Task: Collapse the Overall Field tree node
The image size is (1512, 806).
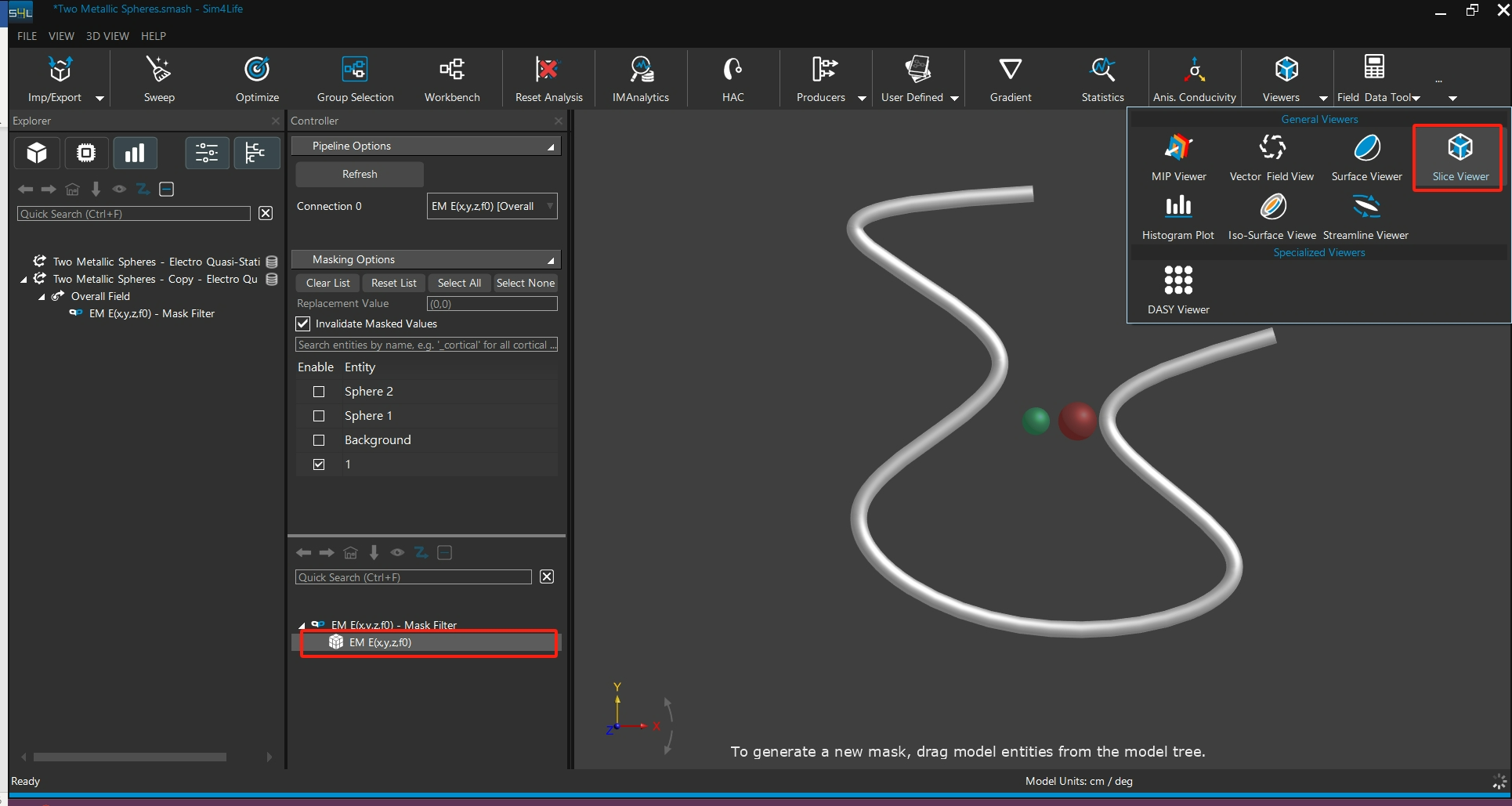Action: click(x=42, y=297)
